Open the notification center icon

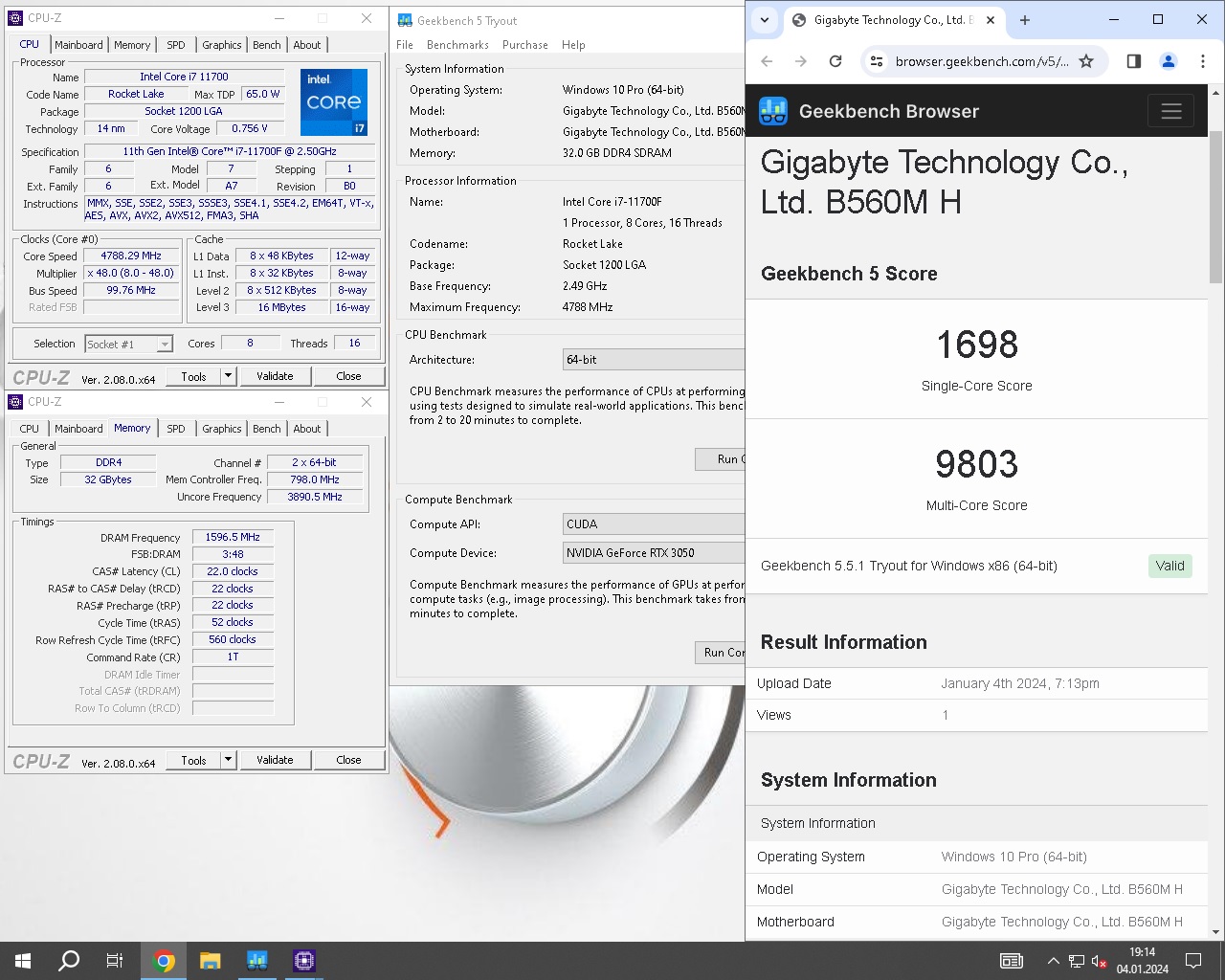(x=1193, y=961)
